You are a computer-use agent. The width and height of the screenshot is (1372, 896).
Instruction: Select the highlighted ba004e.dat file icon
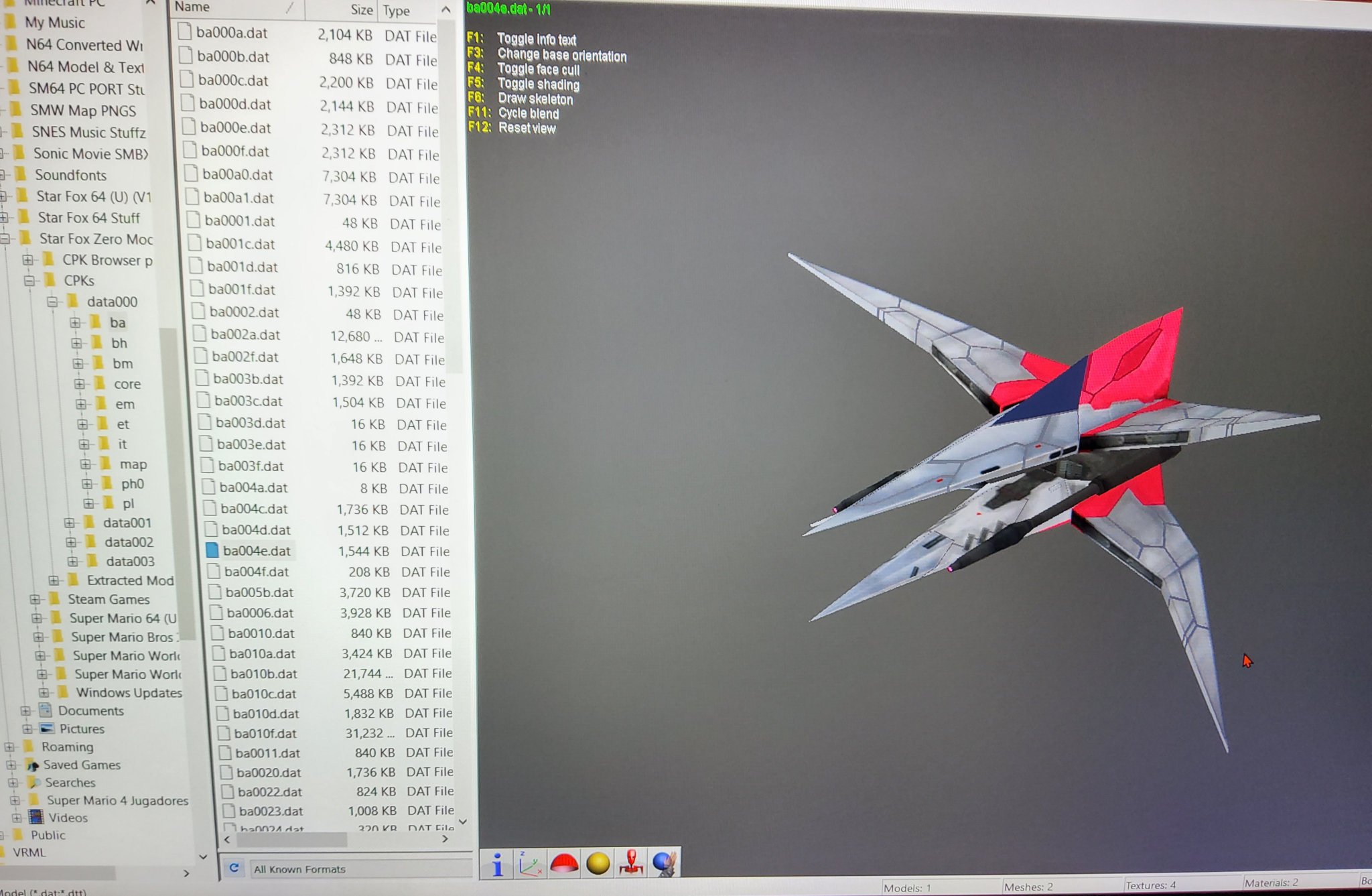tap(212, 550)
